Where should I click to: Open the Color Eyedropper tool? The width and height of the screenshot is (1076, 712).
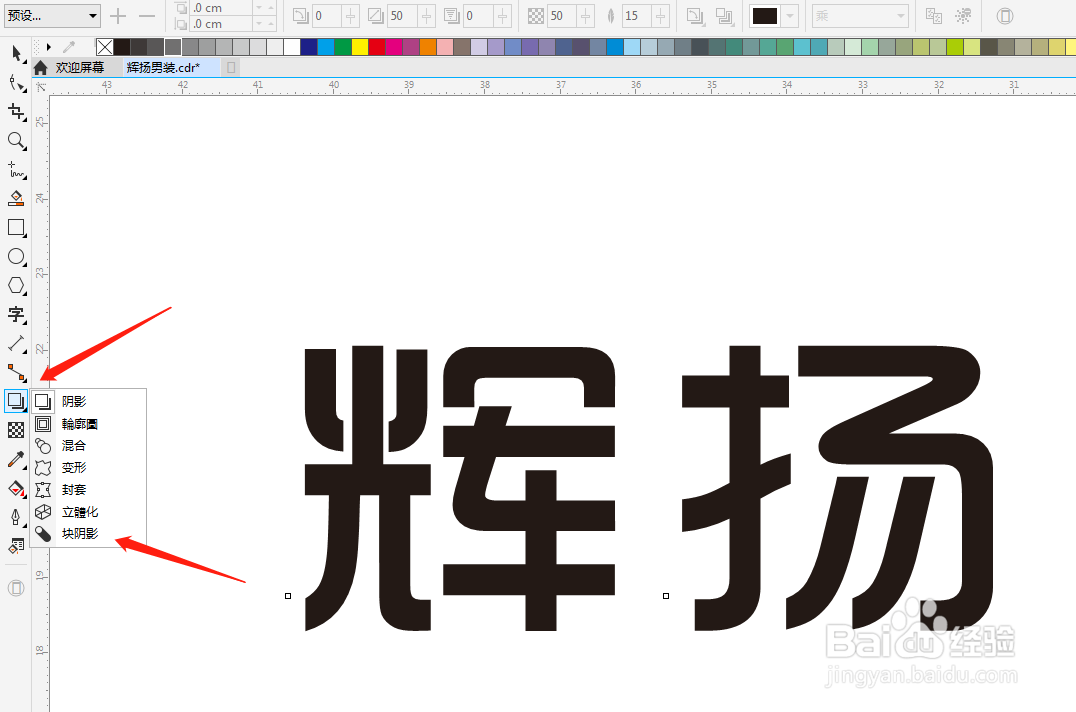(16, 459)
